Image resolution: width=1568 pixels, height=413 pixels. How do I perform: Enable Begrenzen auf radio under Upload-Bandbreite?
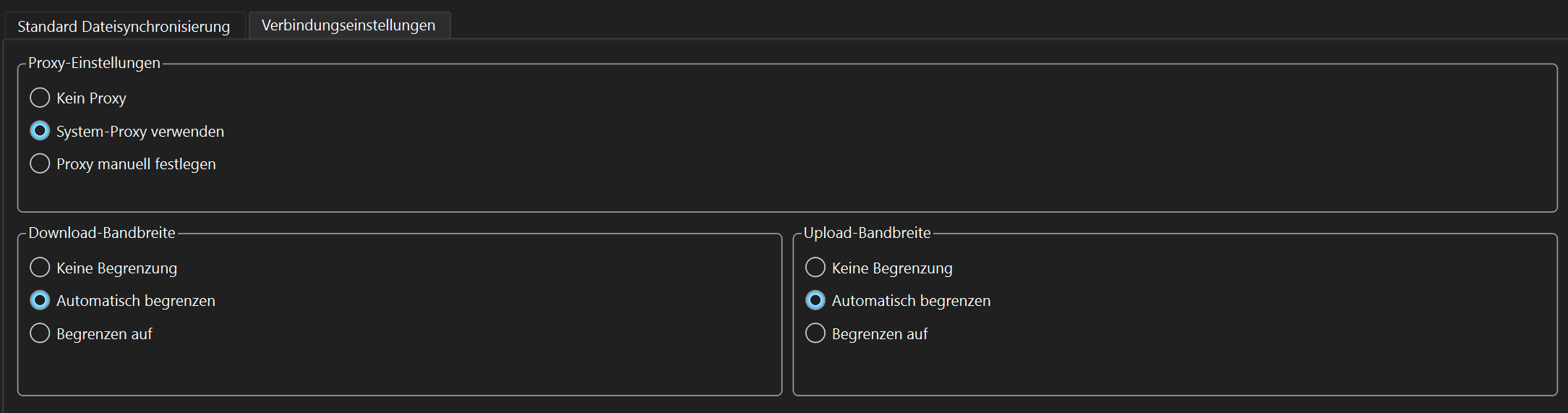(815, 333)
